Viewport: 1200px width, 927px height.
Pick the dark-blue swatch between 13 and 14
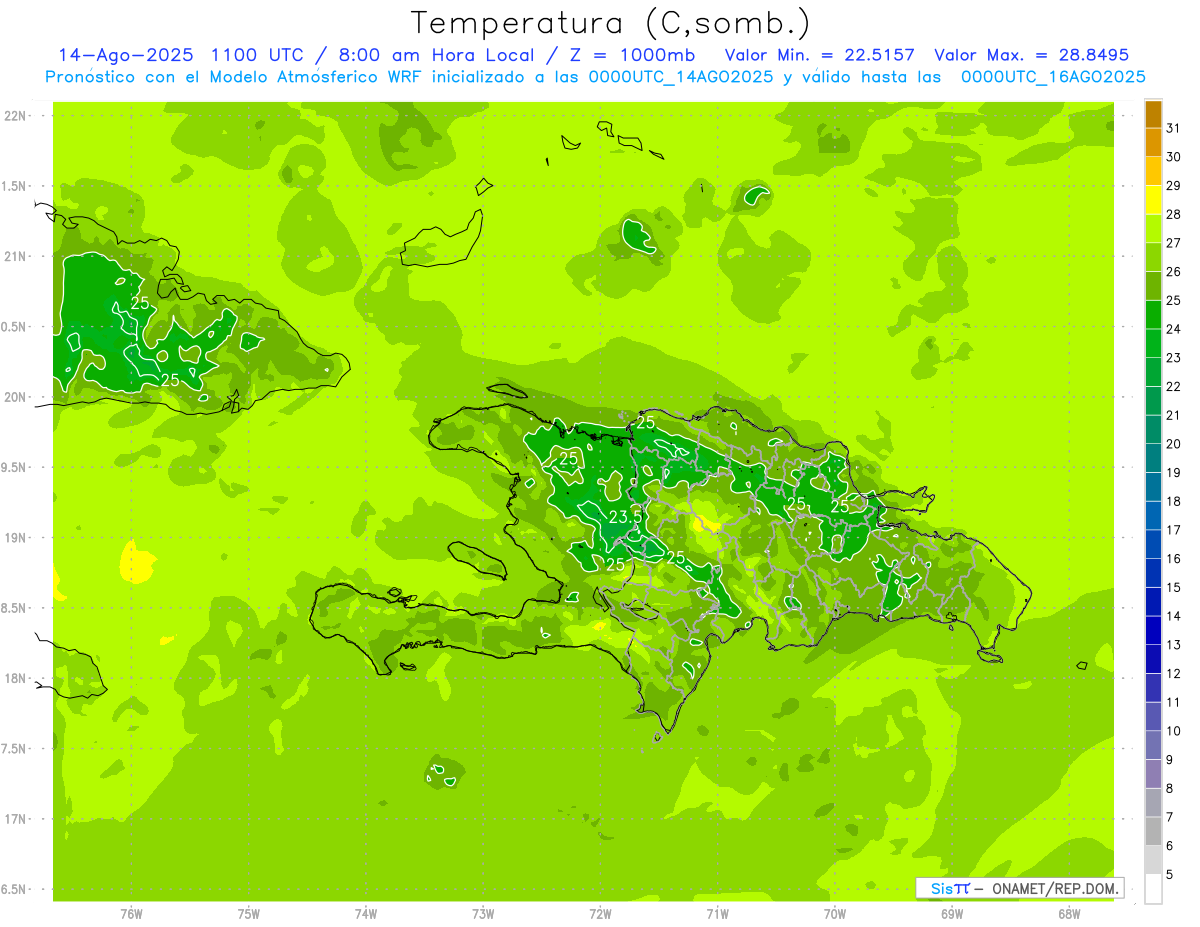pyautogui.click(x=1153, y=631)
